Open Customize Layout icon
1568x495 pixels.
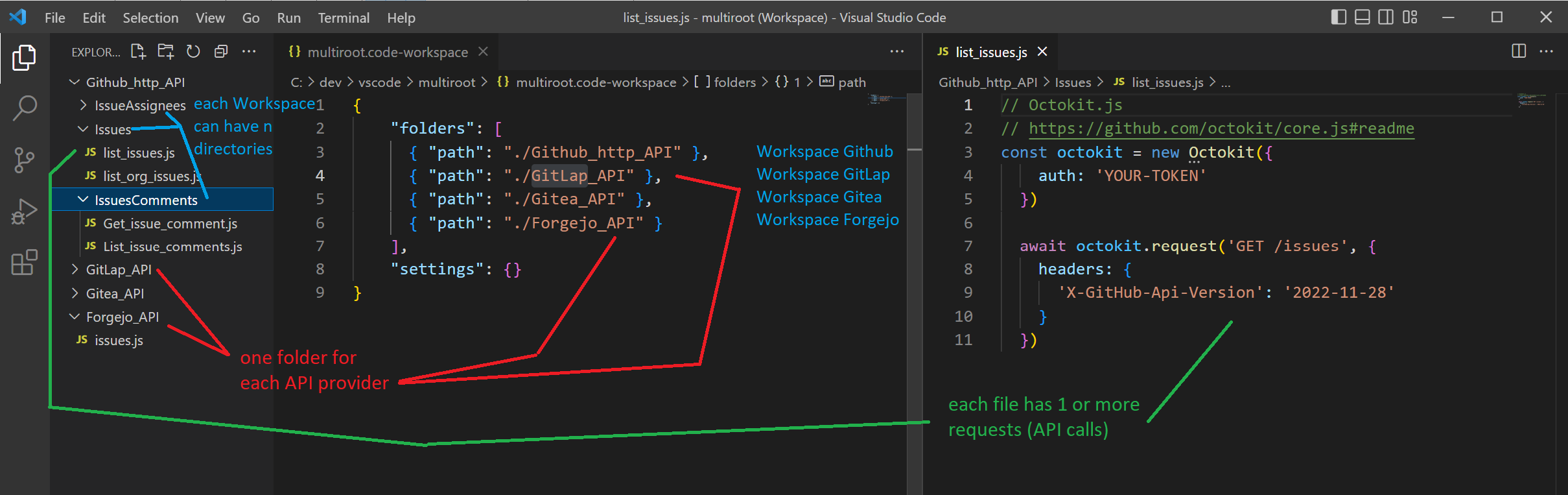pos(1410,18)
